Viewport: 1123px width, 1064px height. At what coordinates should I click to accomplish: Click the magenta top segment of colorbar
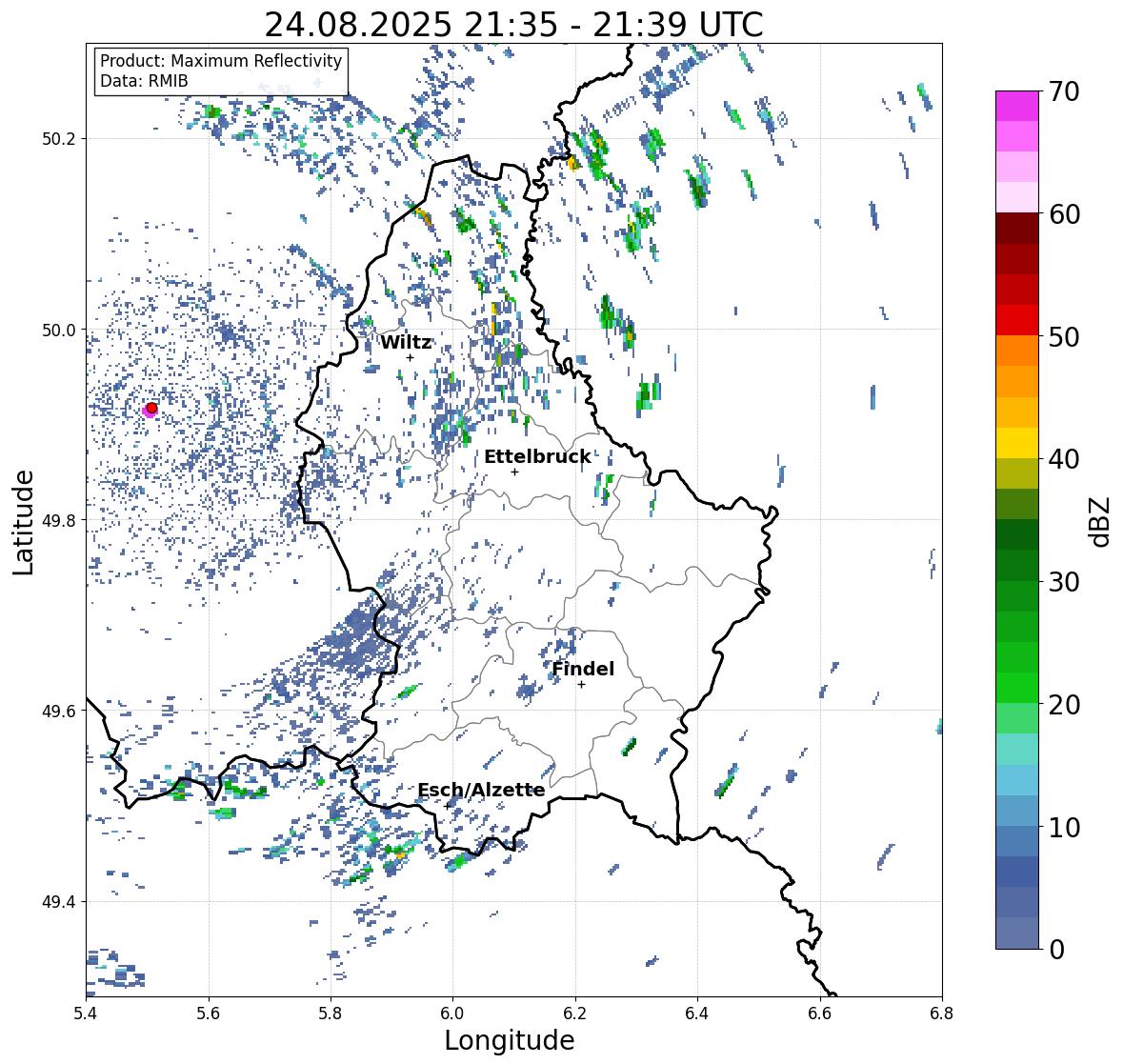tap(1017, 106)
